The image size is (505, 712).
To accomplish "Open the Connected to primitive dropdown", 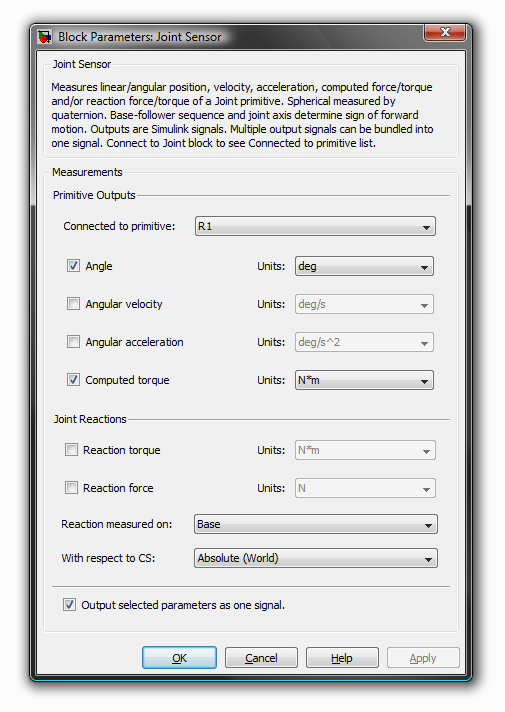I will tap(315, 226).
